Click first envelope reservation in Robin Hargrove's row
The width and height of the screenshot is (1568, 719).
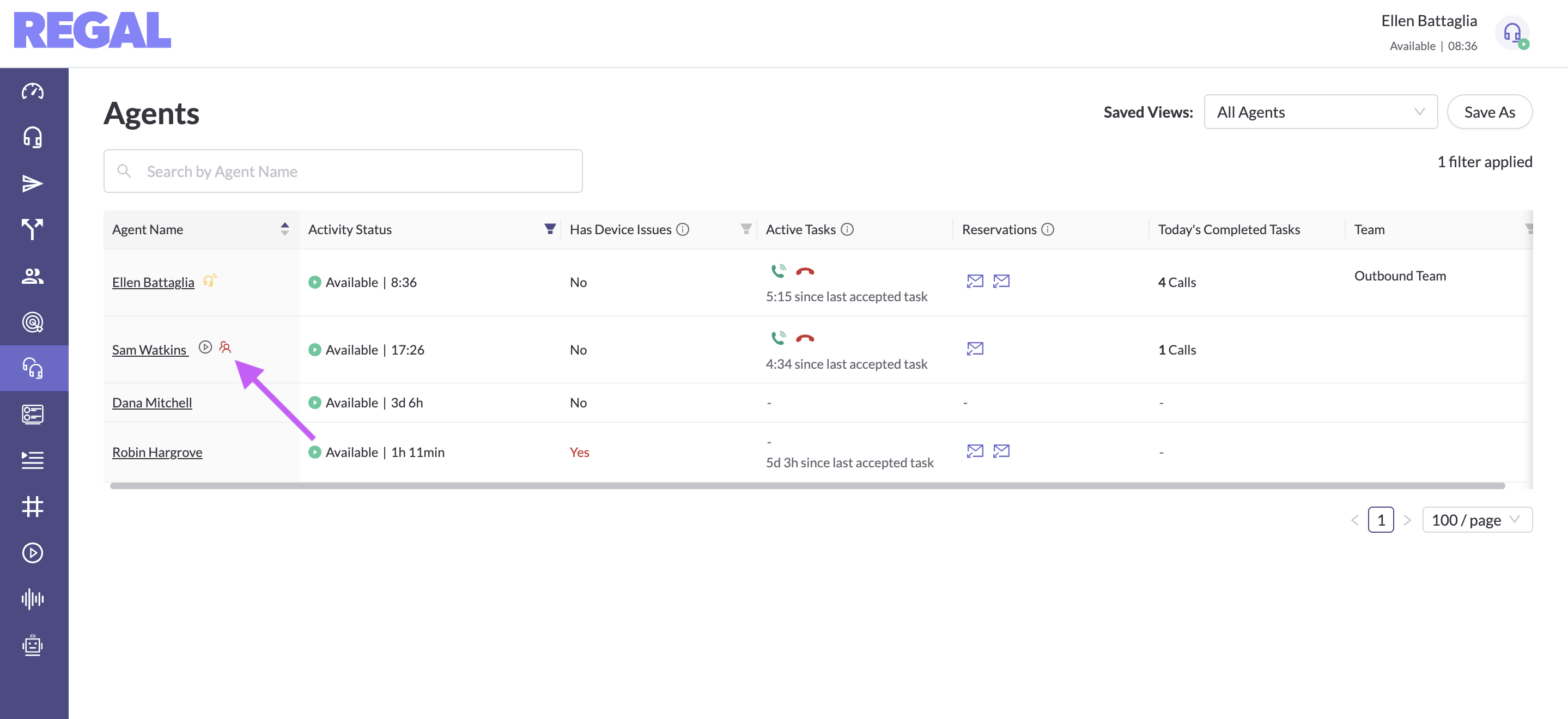975,451
